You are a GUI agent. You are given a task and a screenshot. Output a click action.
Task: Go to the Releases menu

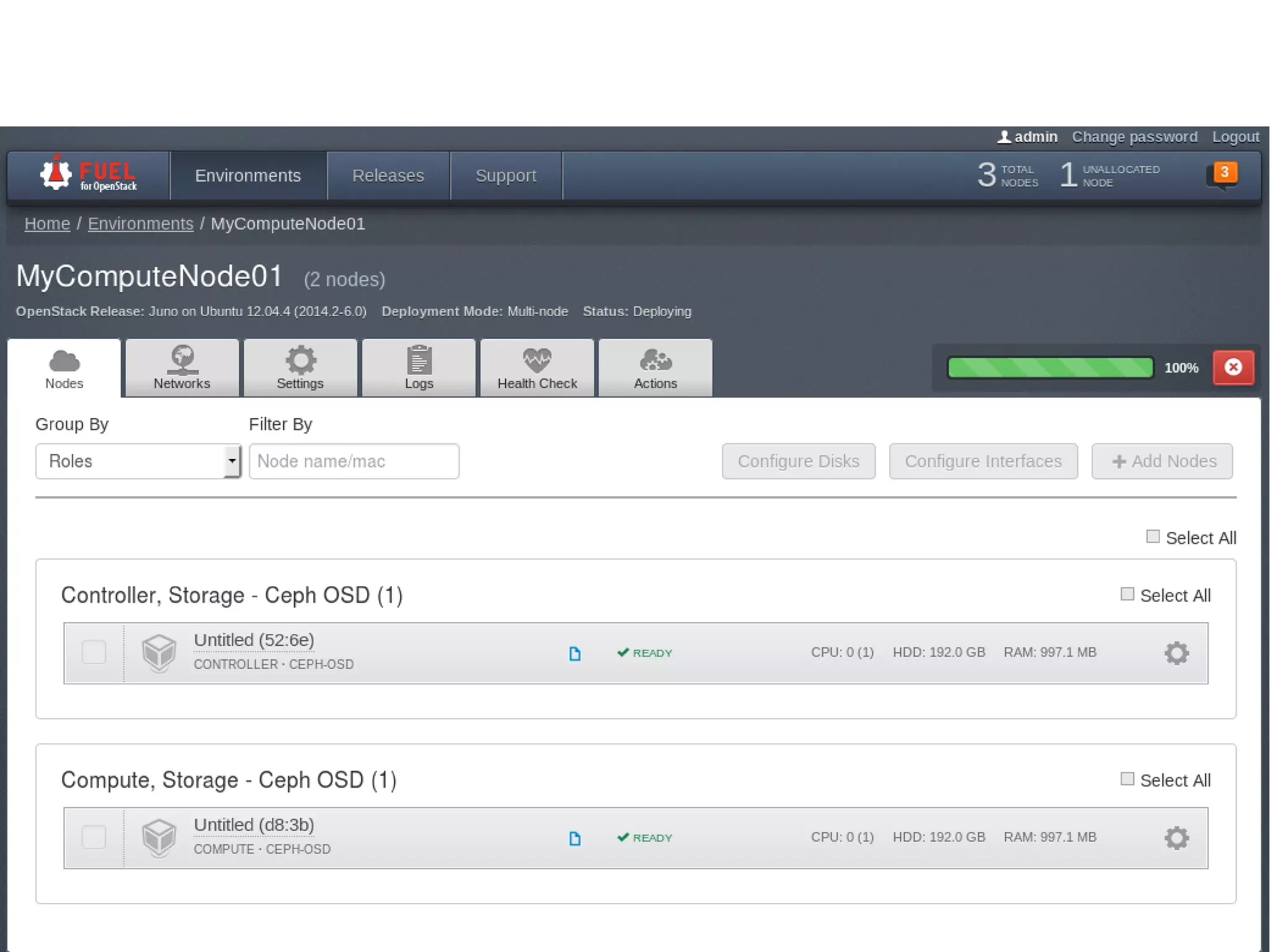388,176
